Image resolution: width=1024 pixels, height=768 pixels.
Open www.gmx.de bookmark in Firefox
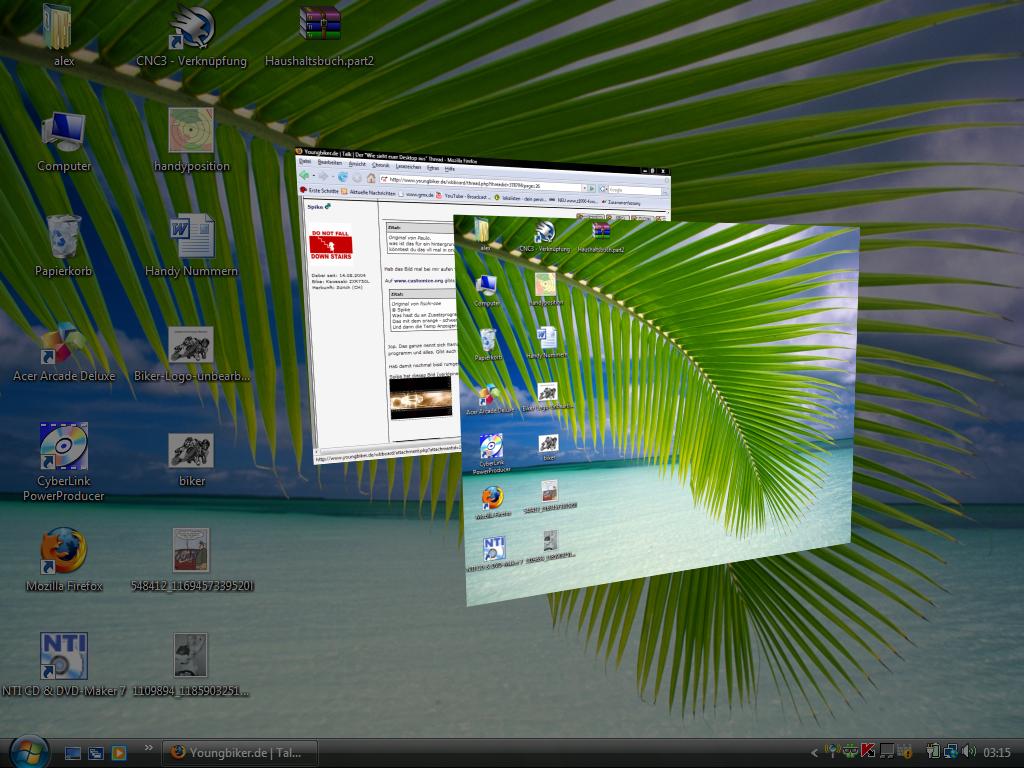pos(415,194)
